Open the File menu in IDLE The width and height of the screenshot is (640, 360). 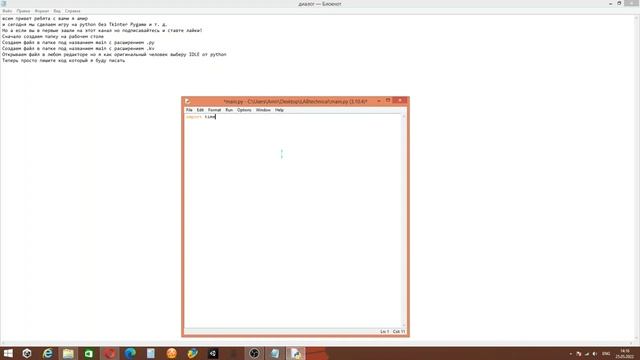[x=189, y=110]
